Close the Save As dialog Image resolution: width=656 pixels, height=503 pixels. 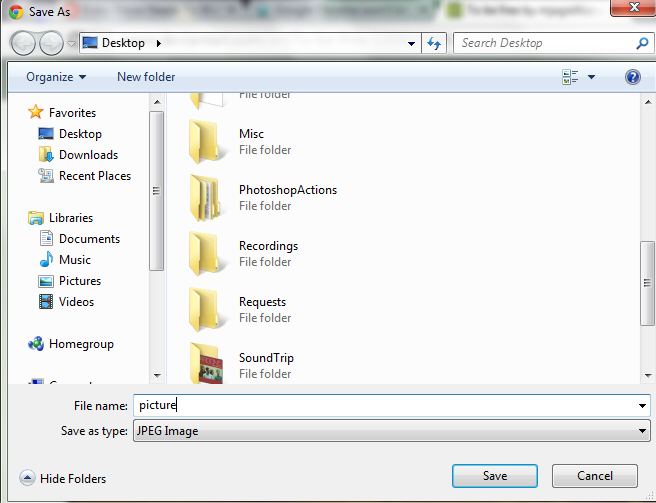(x=633, y=7)
